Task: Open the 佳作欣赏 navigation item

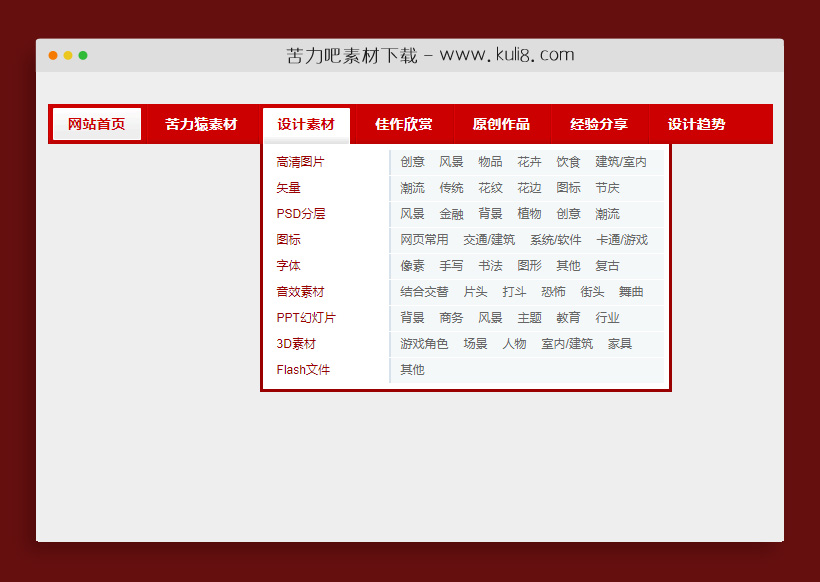Action: [402, 124]
